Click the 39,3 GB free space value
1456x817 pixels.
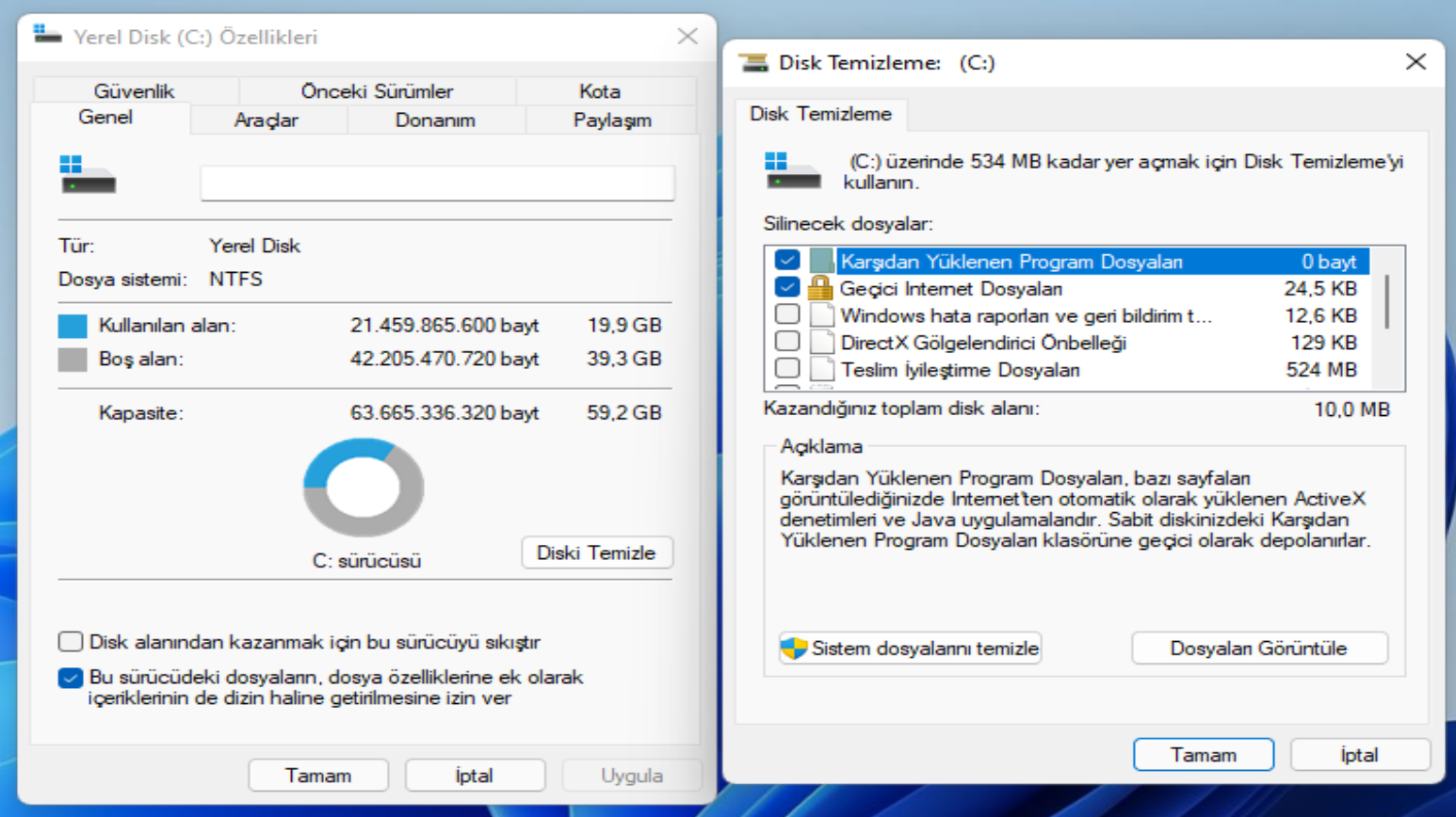click(x=624, y=360)
